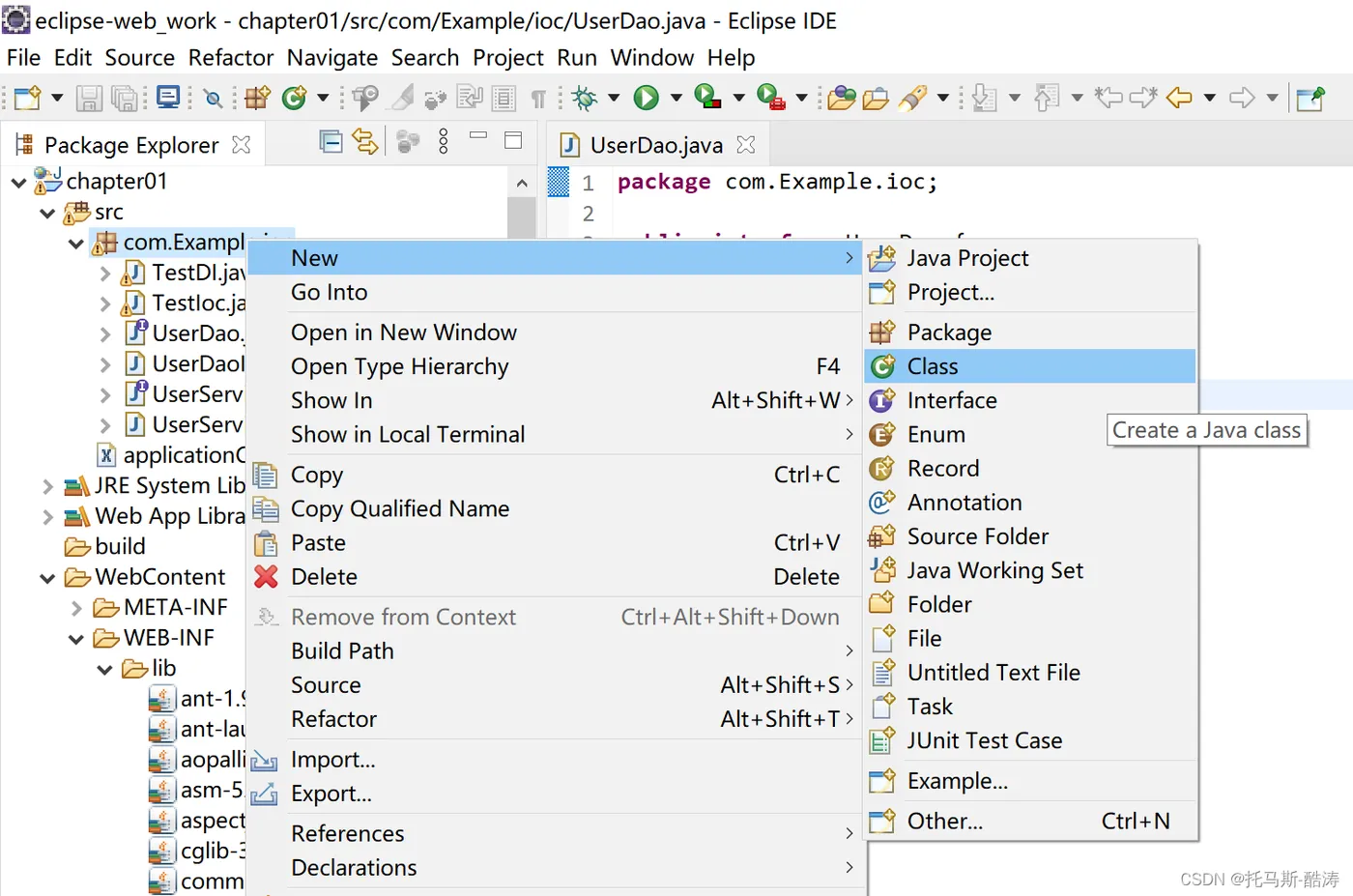Click New Java Class toolbar icon
The width and height of the screenshot is (1353, 896).
[295, 98]
